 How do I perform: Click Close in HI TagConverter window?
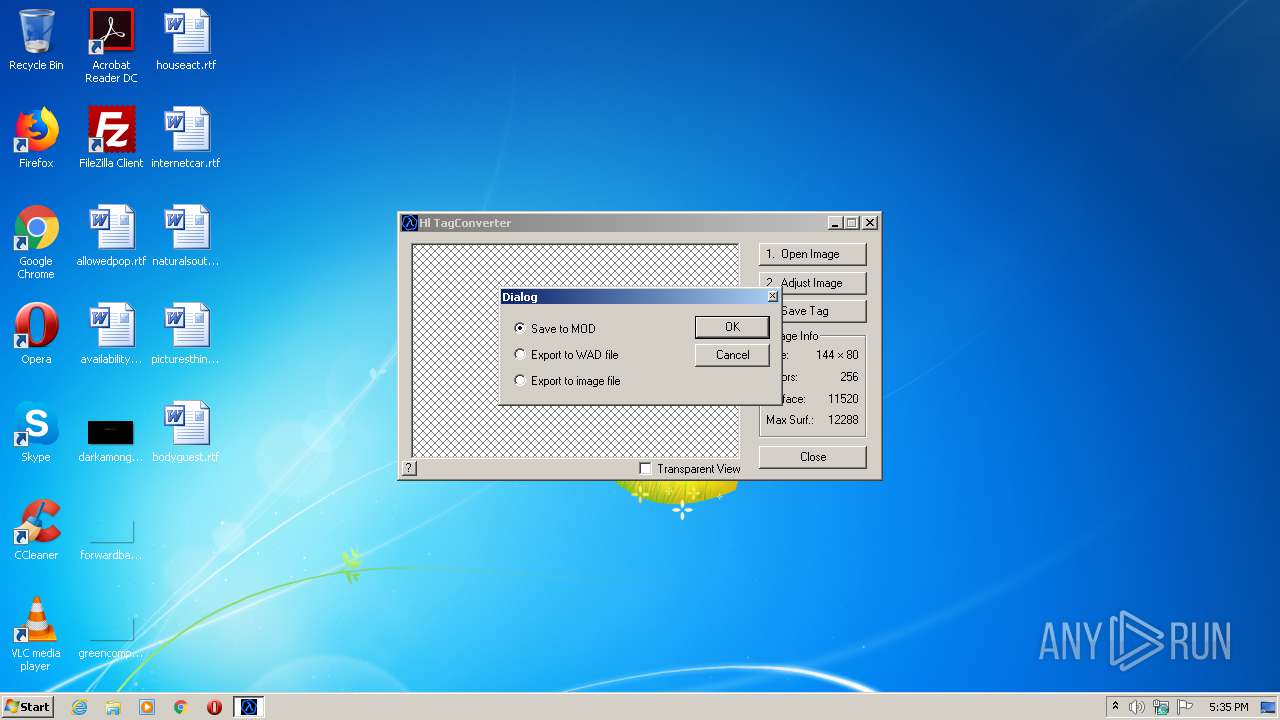pos(812,457)
